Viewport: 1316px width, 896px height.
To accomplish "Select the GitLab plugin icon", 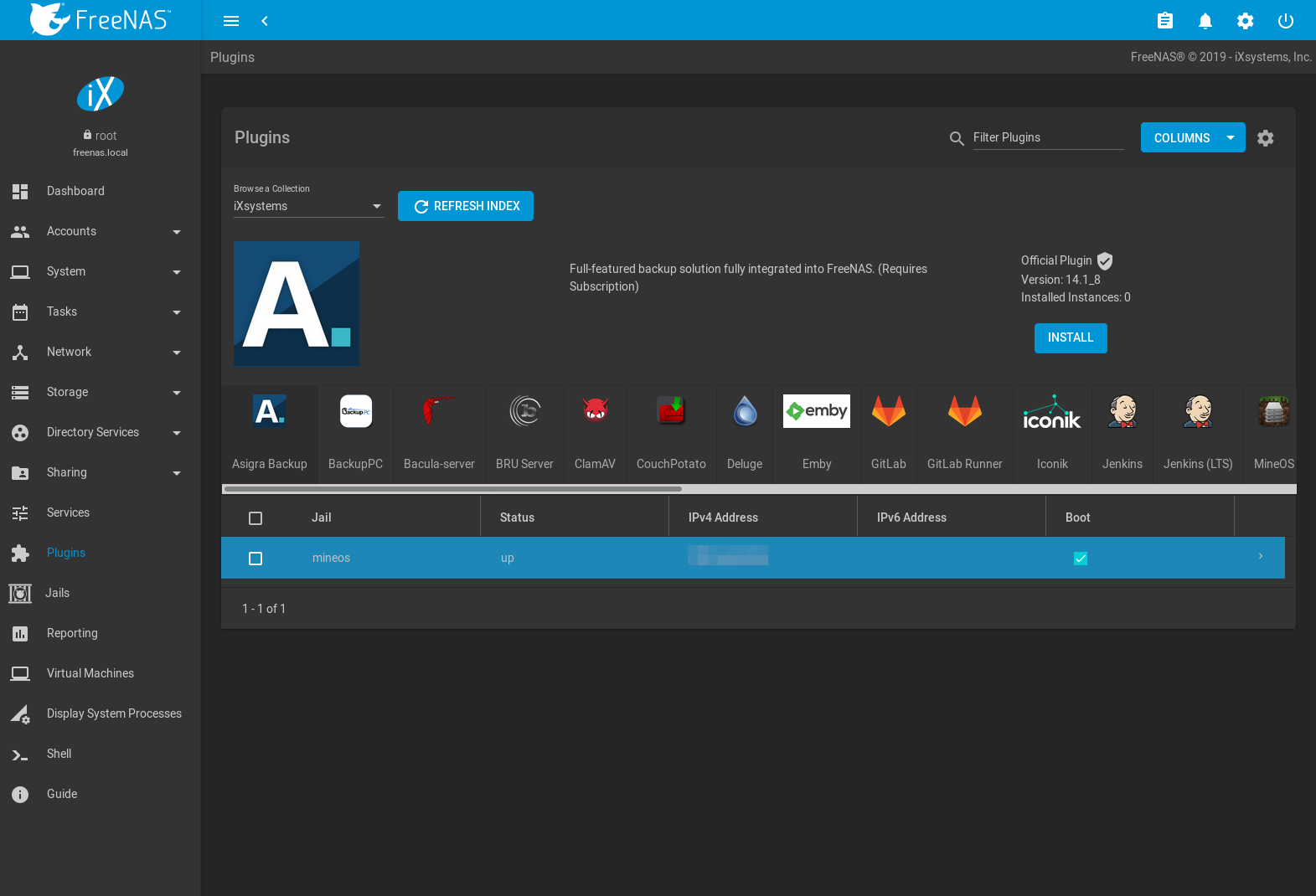I will (x=889, y=411).
